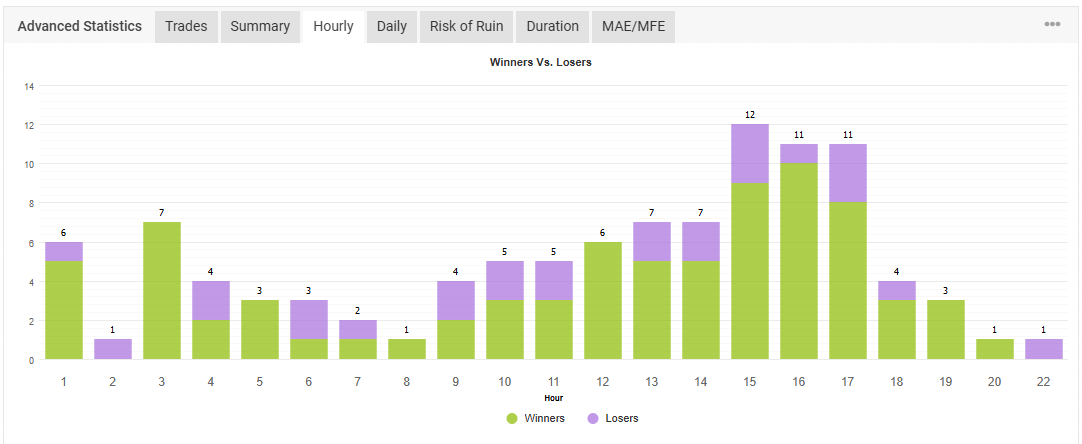
Task: Click the green winners bar for hour 12
Action: (602, 300)
